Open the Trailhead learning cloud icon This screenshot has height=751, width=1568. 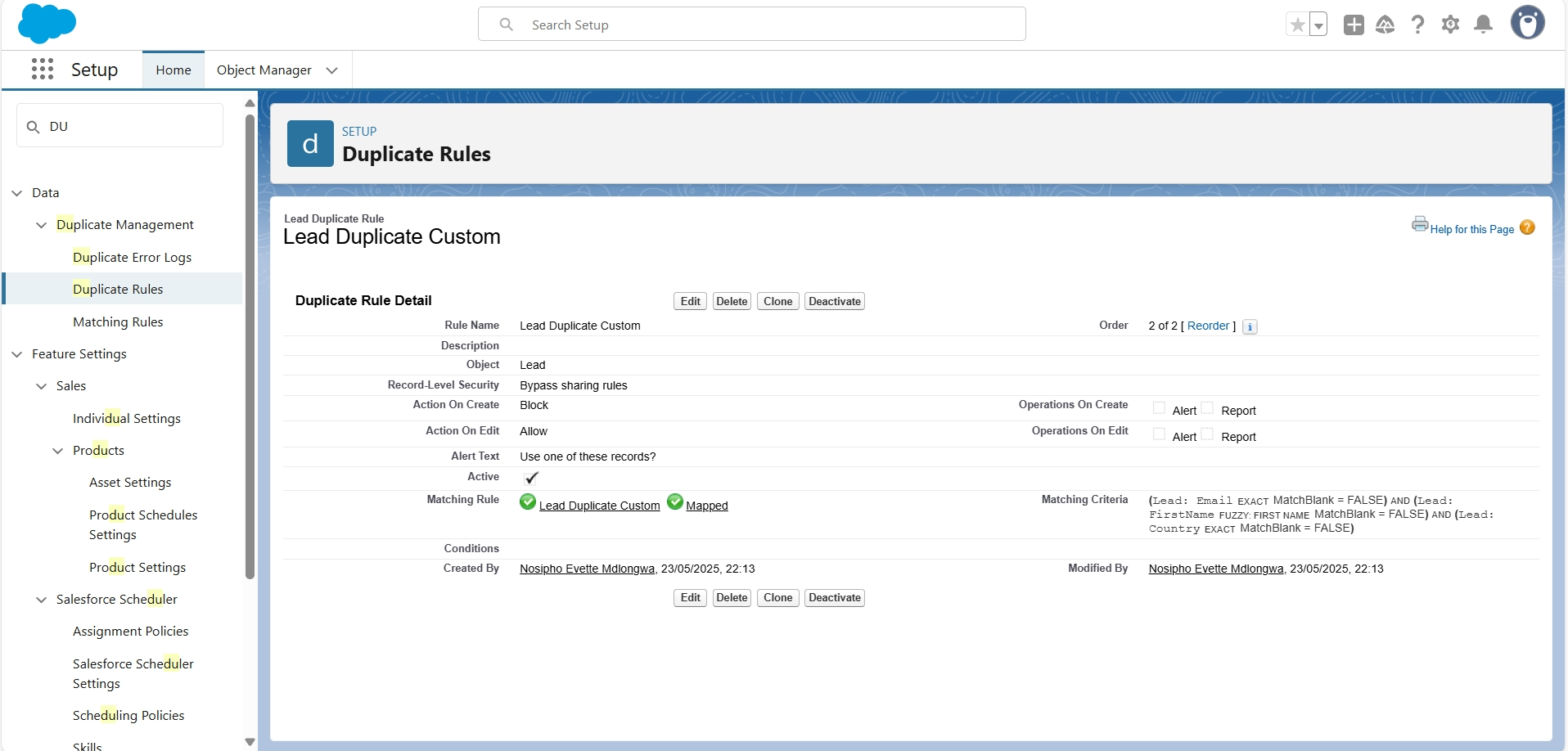pyautogui.click(x=1386, y=24)
